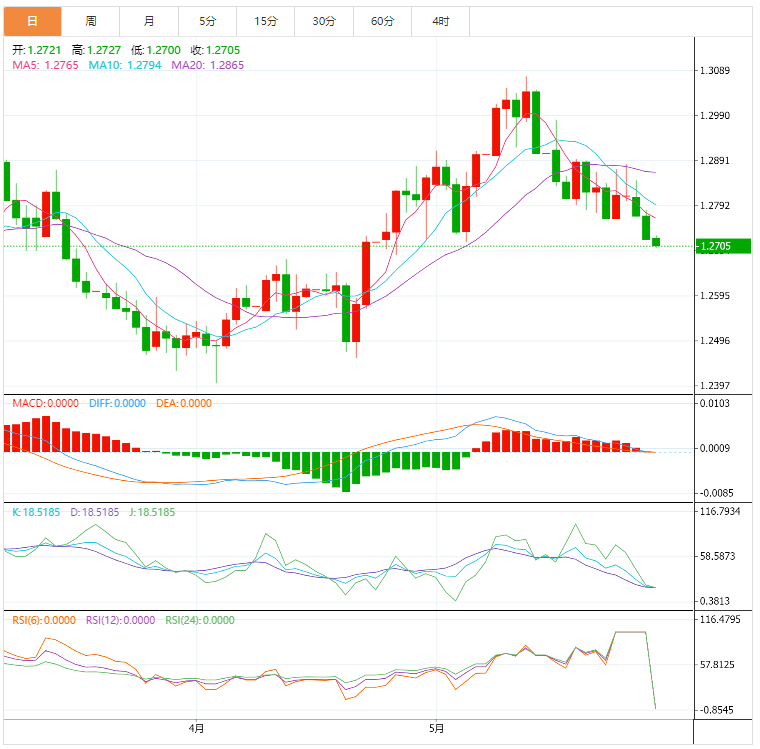
Task: Open the 4时 four-hour tab
Action: click(440, 21)
